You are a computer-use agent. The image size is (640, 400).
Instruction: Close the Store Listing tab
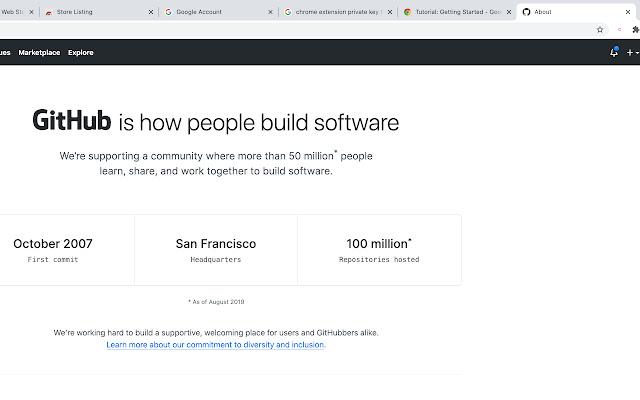coord(151,12)
